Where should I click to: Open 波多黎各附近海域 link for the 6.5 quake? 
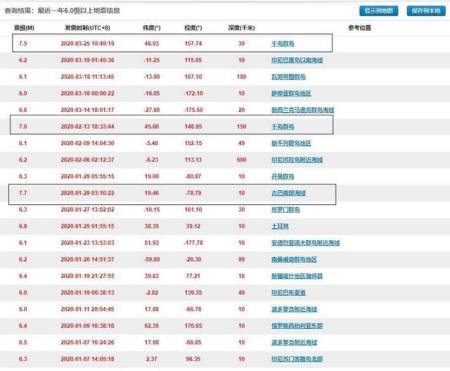(x=294, y=342)
